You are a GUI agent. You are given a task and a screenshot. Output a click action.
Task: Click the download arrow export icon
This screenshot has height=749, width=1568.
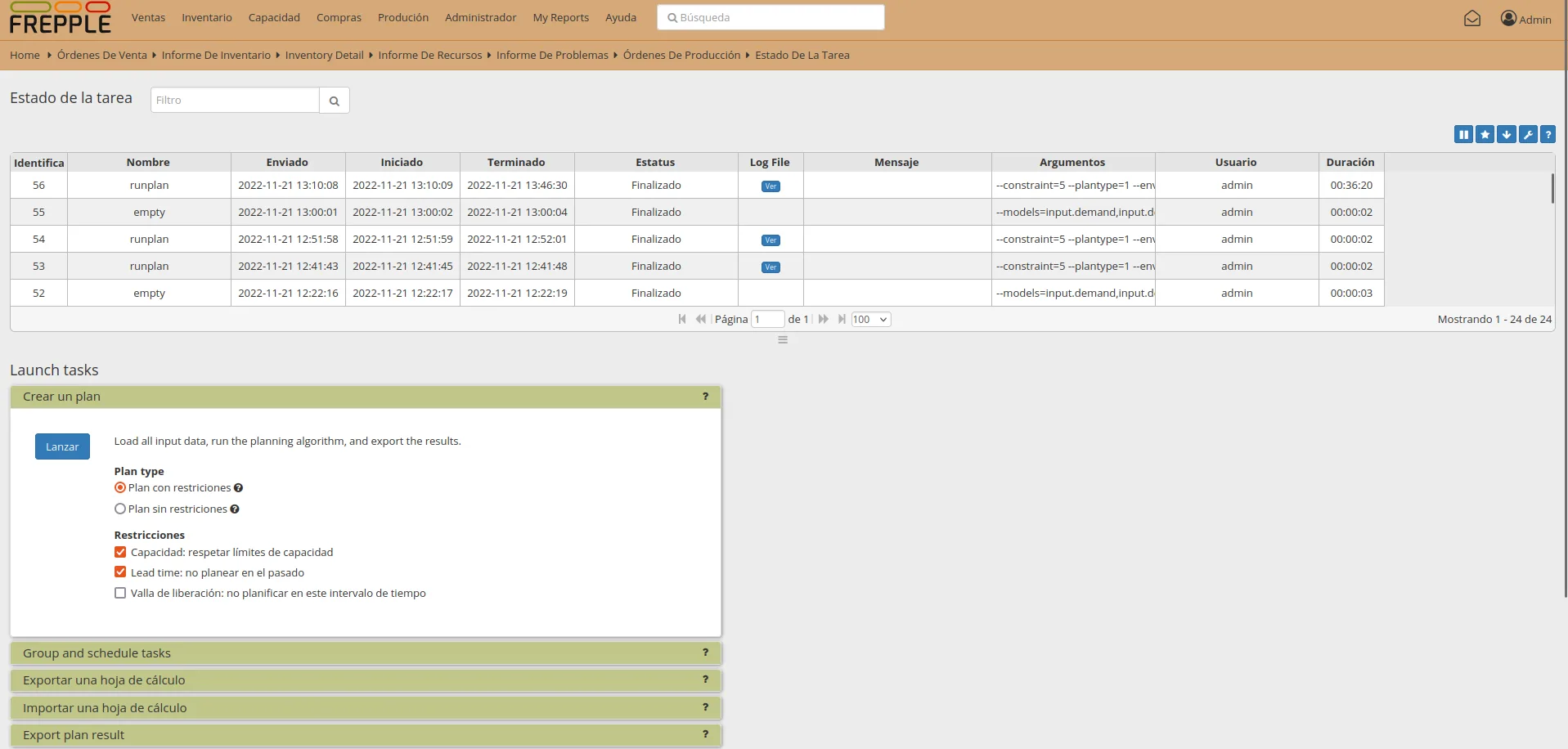click(1506, 135)
